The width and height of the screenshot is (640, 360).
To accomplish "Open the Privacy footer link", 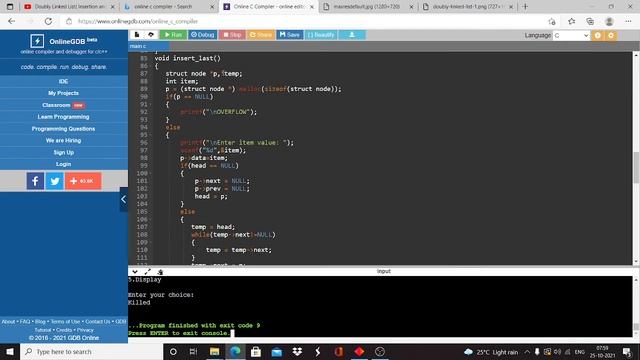I will point(85,330).
